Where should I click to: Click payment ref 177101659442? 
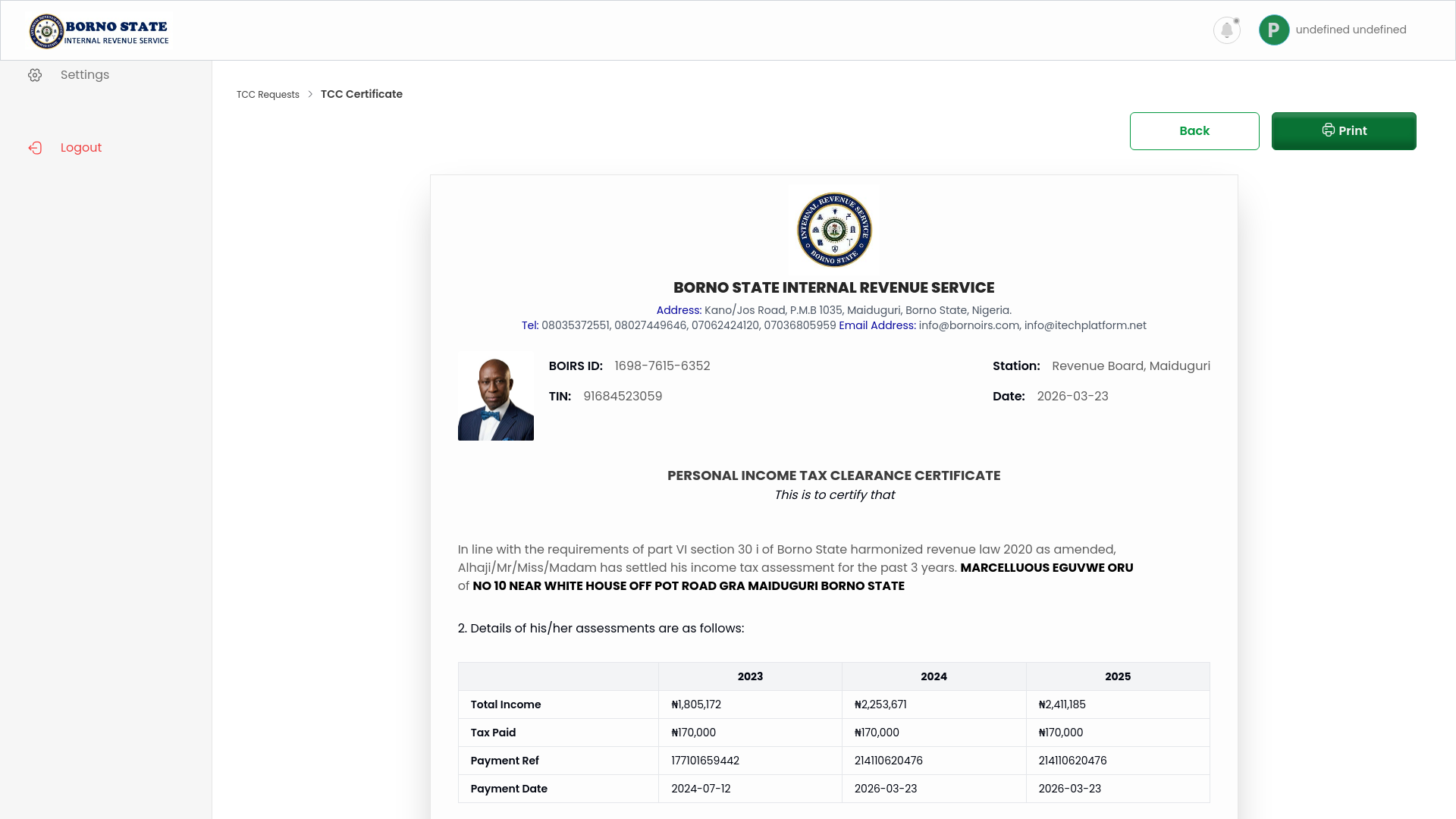pos(705,761)
